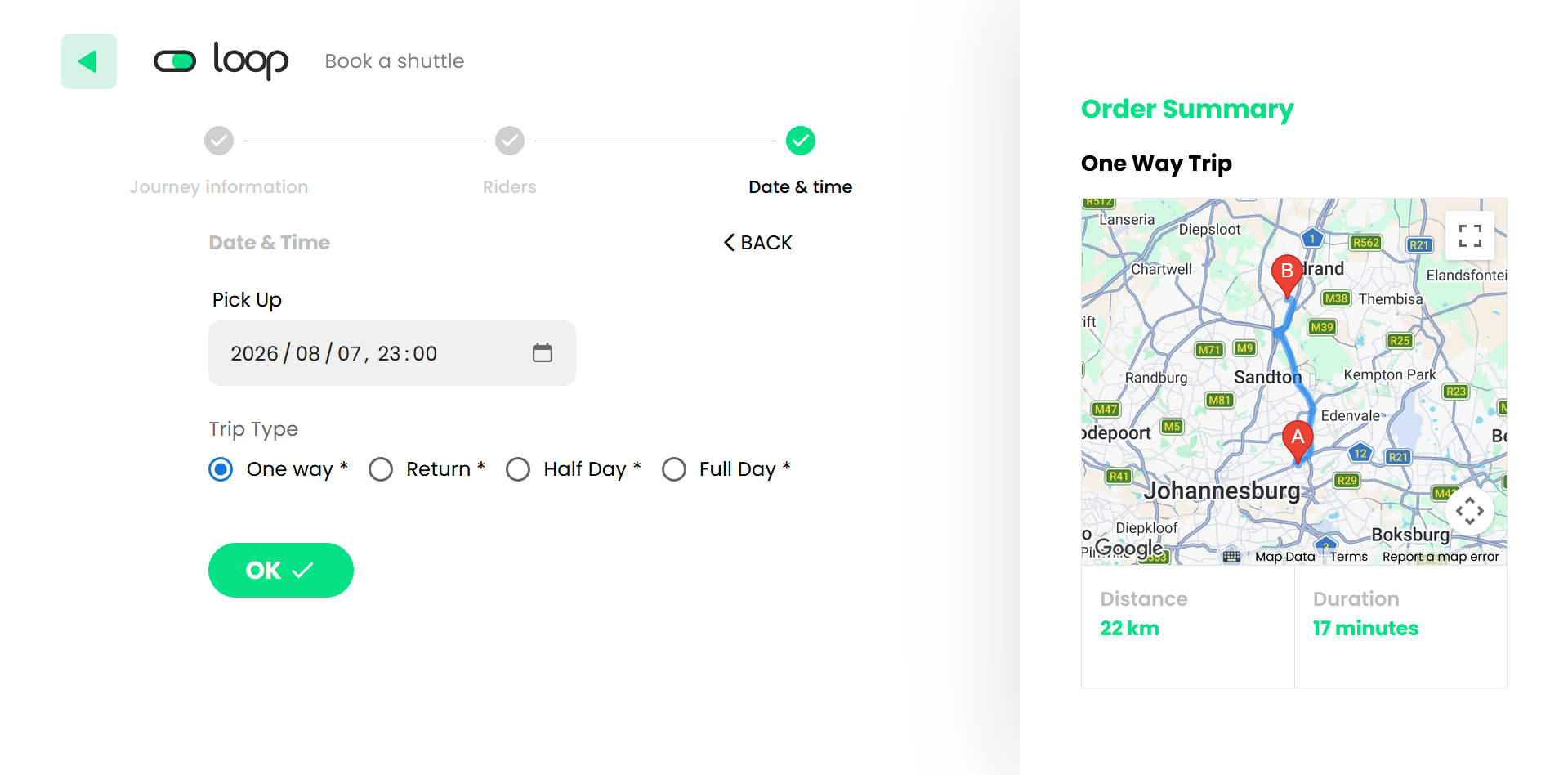Viewport: 1568px width, 775px height.
Task: Click Report a map error
Action: click(x=1441, y=557)
